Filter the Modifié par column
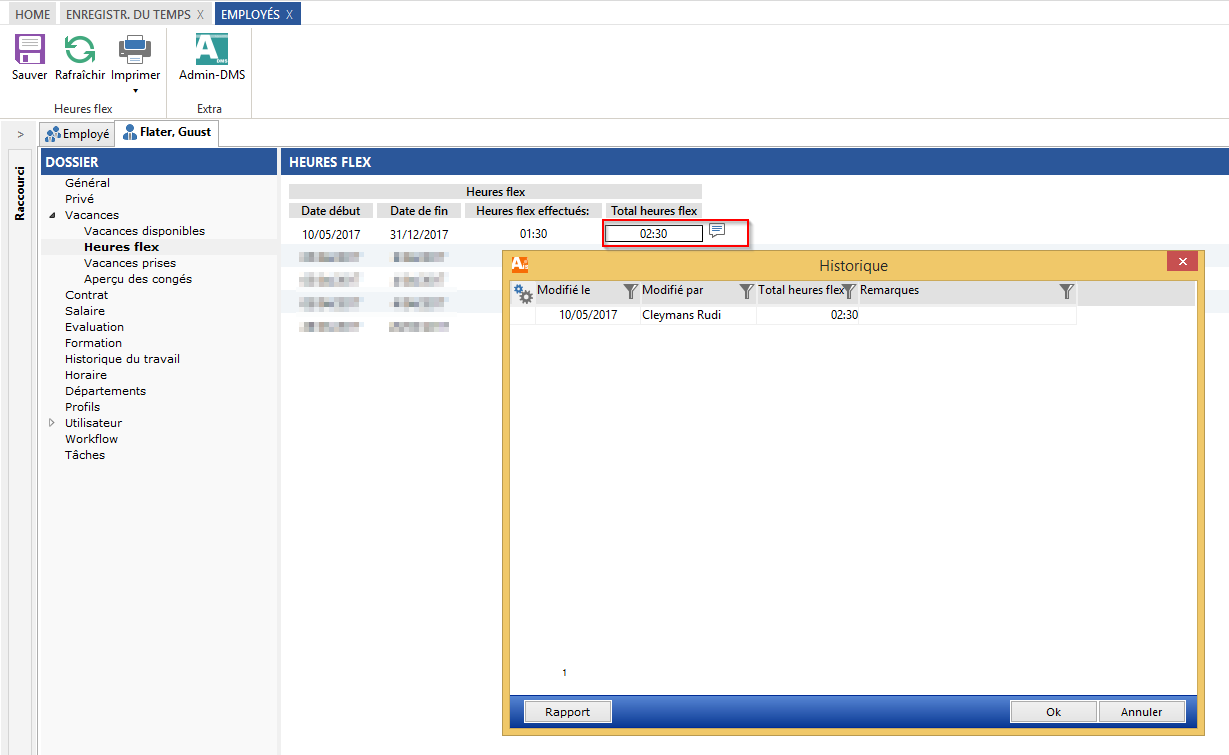Image resolution: width=1229 pixels, height=755 pixels. point(746,291)
